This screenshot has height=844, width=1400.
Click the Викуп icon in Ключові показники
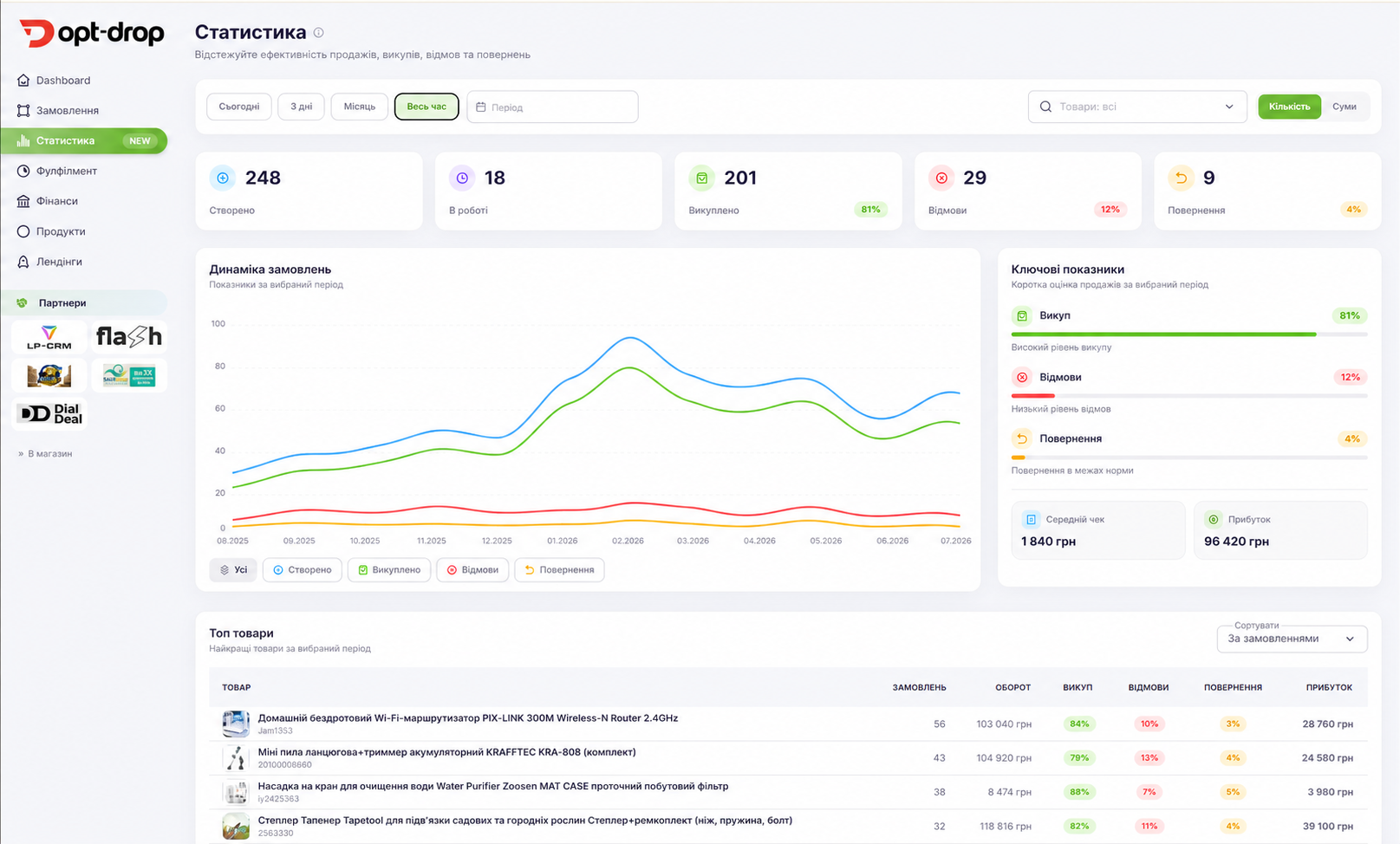[1022, 316]
